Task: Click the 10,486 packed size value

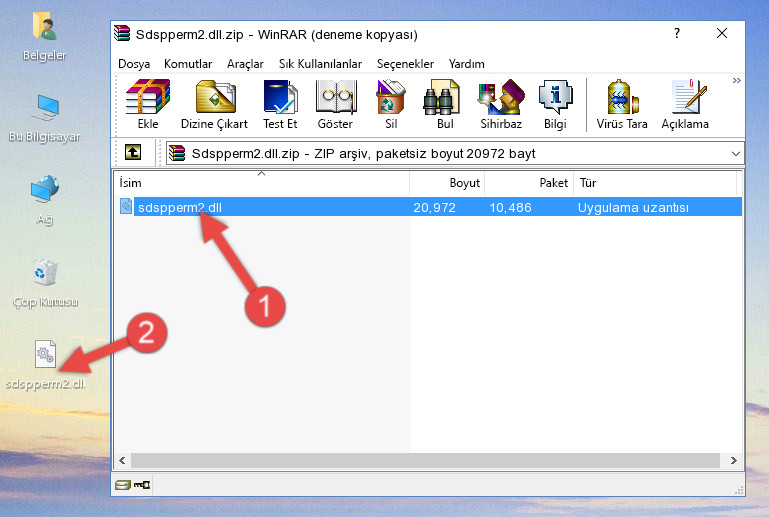Action: [x=511, y=207]
